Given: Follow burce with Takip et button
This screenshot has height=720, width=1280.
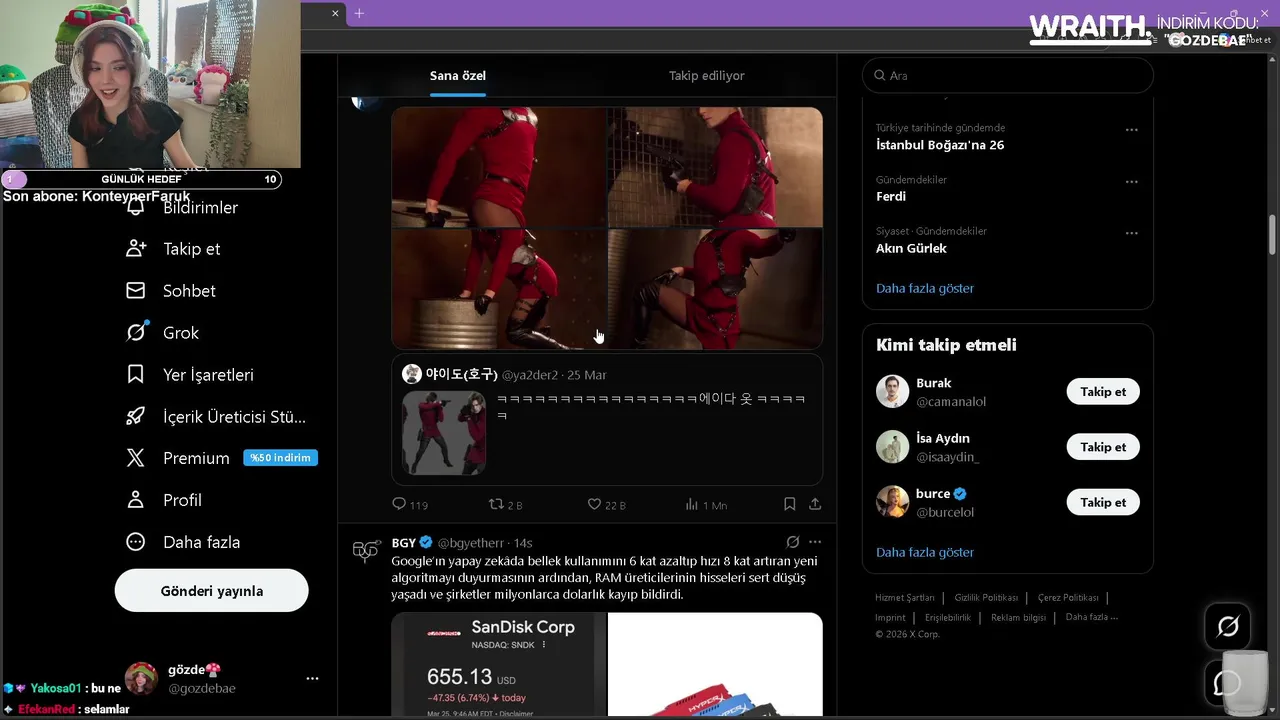Looking at the screenshot, I should click(x=1103, y=502).
